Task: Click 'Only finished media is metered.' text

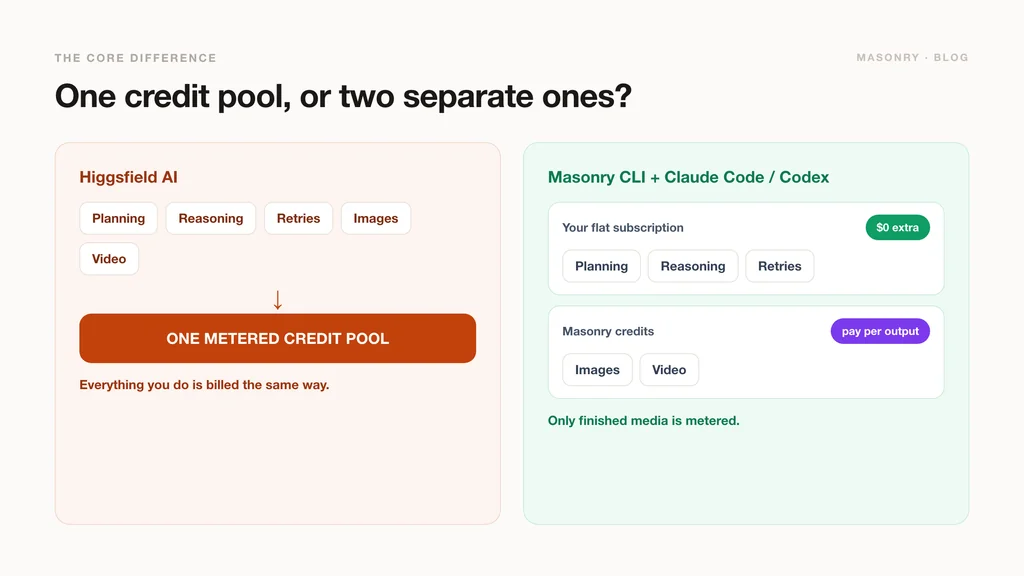Action: point(644,421)
